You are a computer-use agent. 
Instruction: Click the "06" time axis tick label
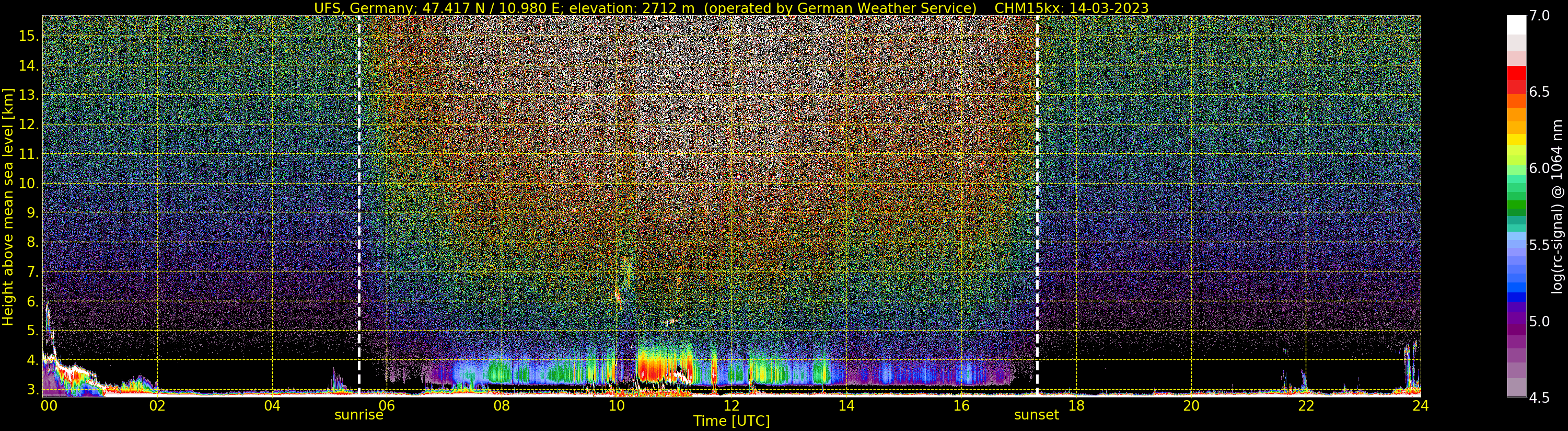pos(387,405)
